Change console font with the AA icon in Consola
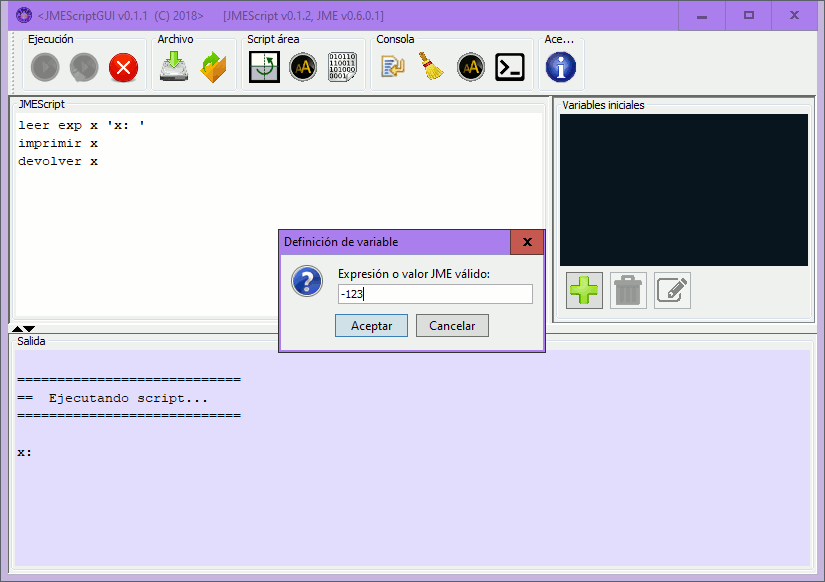Viewport: 825px width, 582px height. [471, 67]
